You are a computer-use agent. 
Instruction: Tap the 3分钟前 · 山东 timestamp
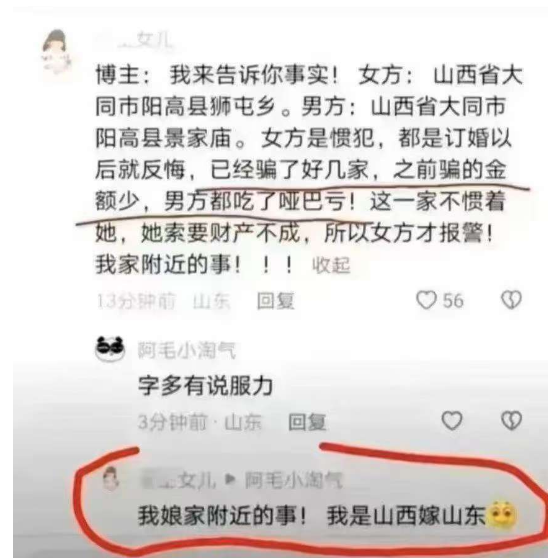pos(200,422)
